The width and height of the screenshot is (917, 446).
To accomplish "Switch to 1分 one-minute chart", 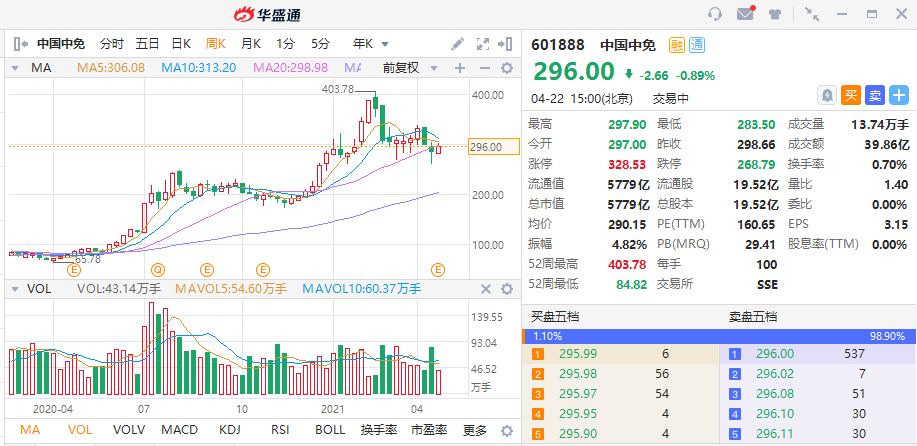I will tap(286, 44).
